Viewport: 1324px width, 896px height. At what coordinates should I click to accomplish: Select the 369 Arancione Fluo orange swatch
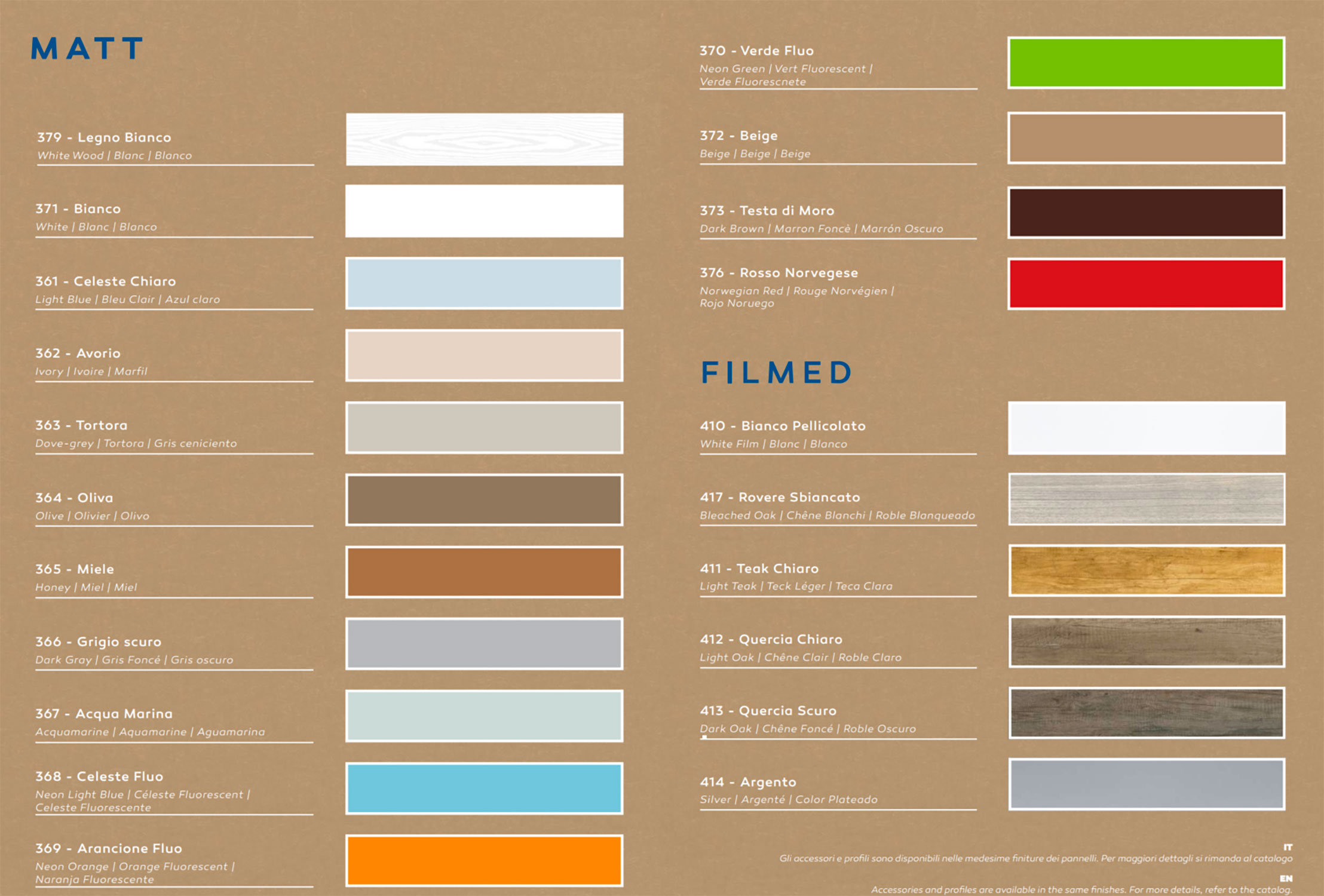pyautogui.click(x=485, y=861)
